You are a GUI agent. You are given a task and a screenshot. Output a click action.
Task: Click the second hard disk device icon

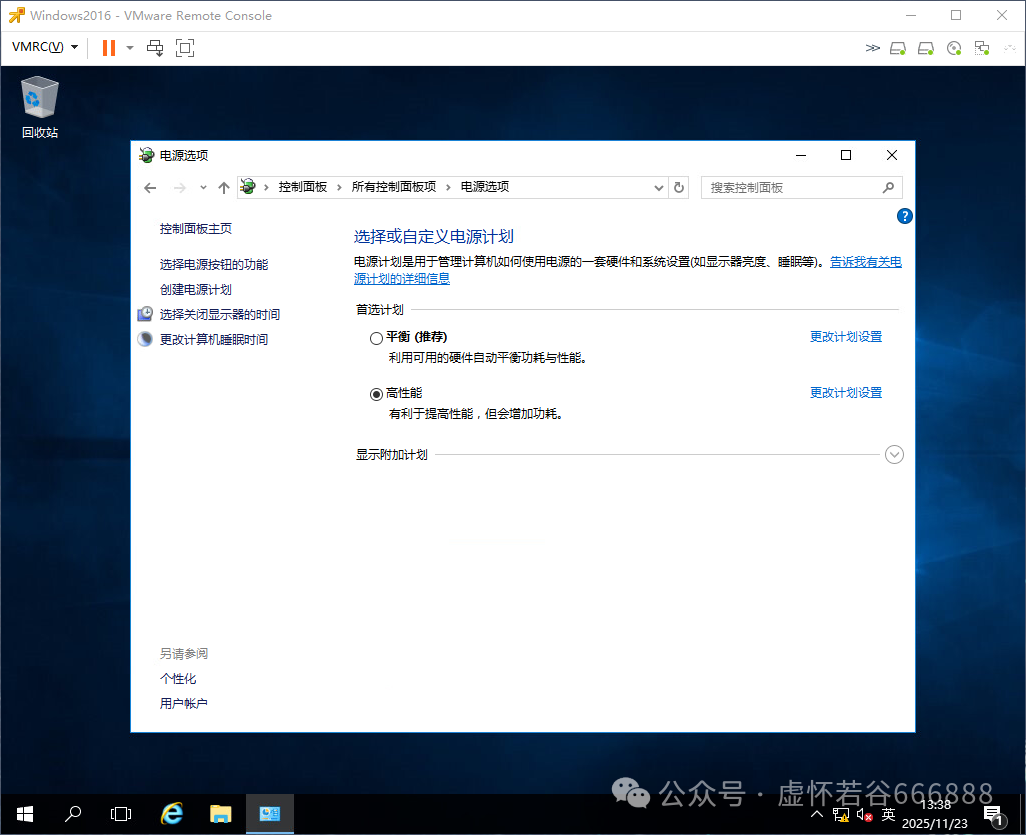(x=925, y=48)
